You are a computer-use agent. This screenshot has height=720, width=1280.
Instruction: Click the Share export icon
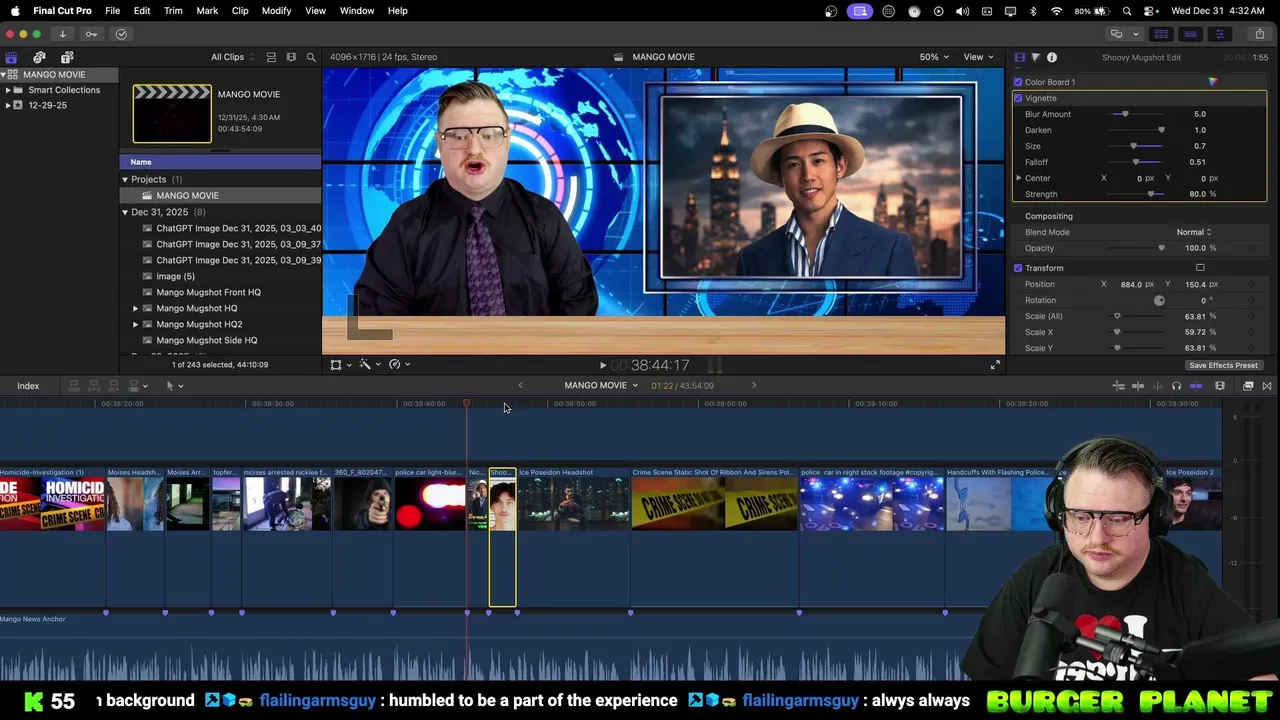tap(1259, 34)
